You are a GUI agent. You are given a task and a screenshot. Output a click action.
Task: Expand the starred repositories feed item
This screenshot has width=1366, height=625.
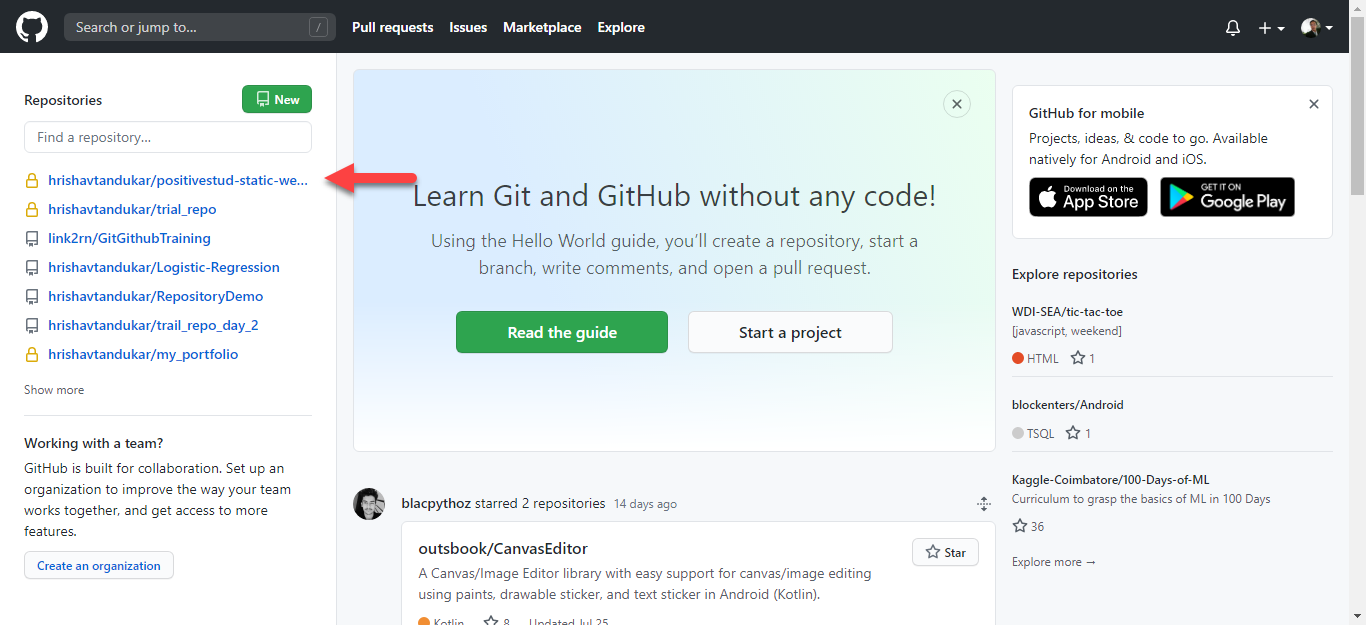pyautogui.click(x=983, y=504)
